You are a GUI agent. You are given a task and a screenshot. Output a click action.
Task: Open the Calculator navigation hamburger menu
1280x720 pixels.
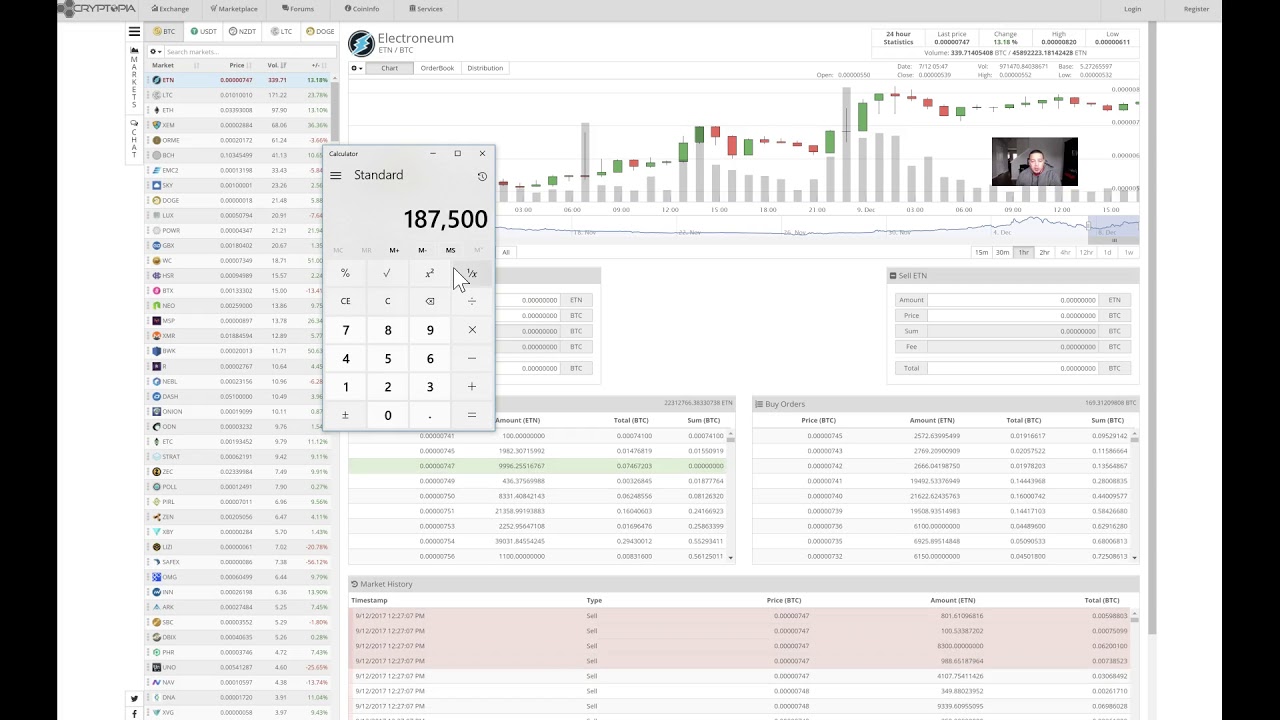(x=336, y=175)
